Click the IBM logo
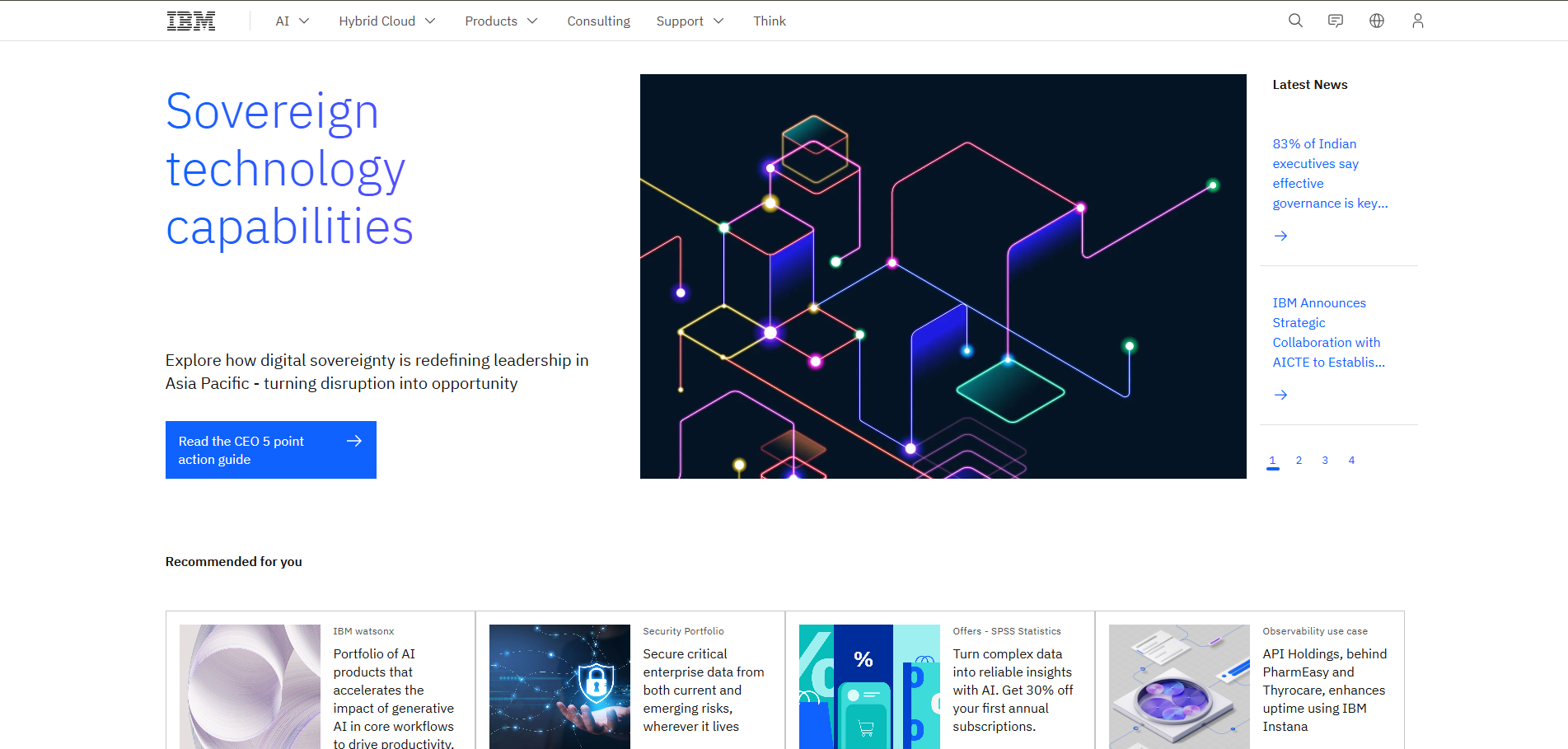The width and height of the screenshot is (1568, 749). [191, 21]
